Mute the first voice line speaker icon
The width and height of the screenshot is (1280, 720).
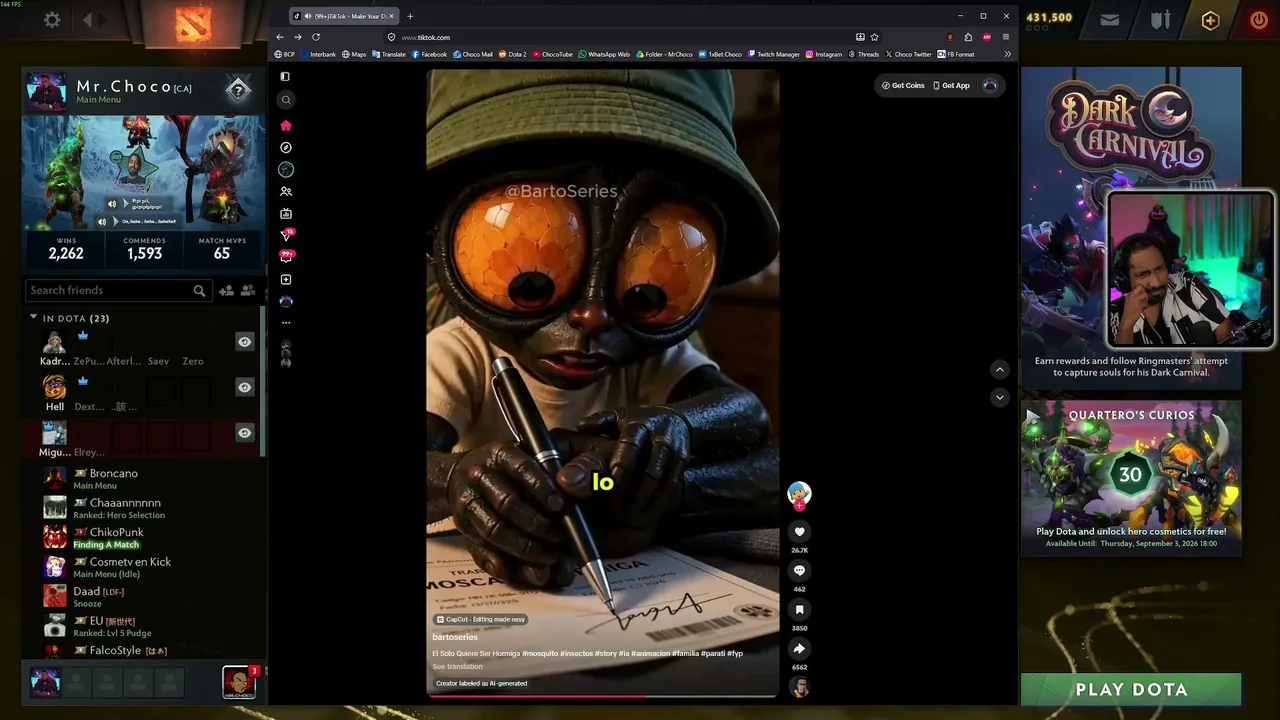pos(112,204)
